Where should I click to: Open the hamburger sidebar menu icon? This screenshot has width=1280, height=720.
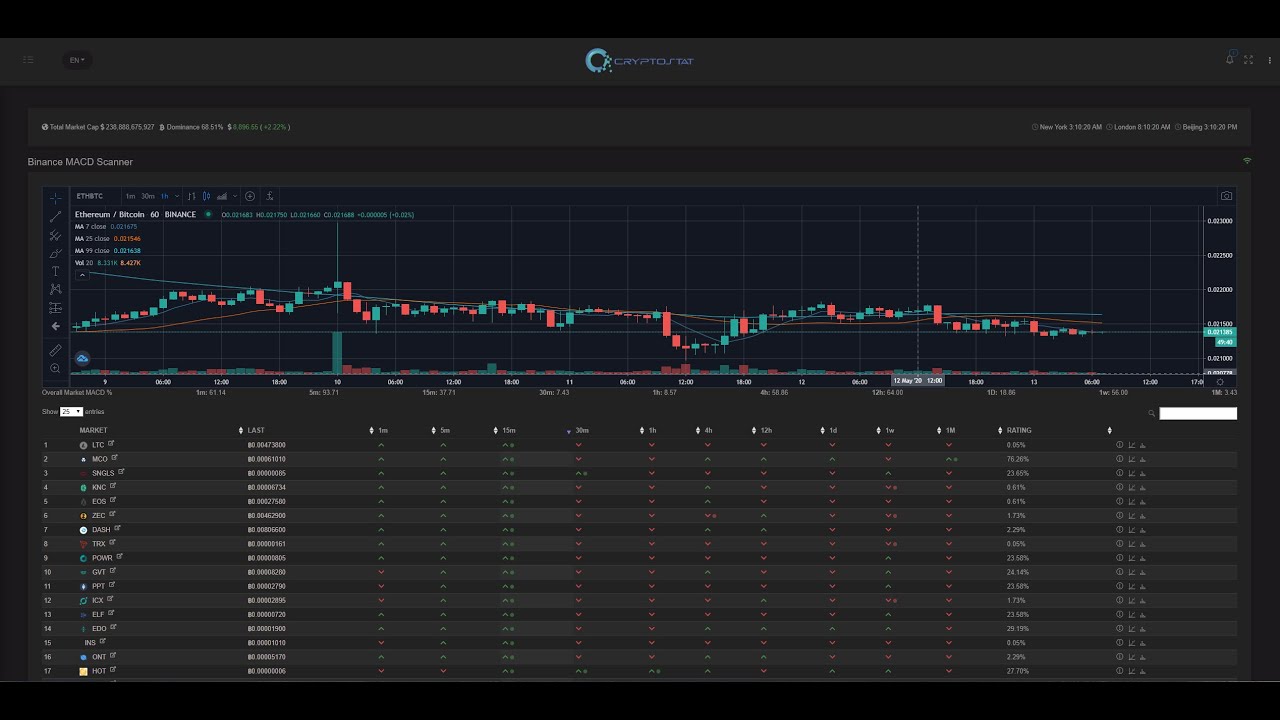click(28, 60)
